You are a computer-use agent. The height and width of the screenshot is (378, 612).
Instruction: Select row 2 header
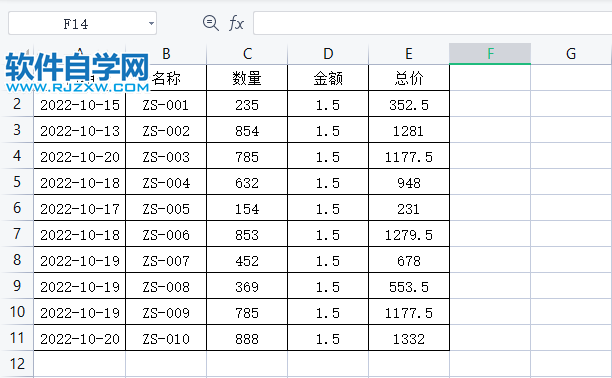click(17, 104)
